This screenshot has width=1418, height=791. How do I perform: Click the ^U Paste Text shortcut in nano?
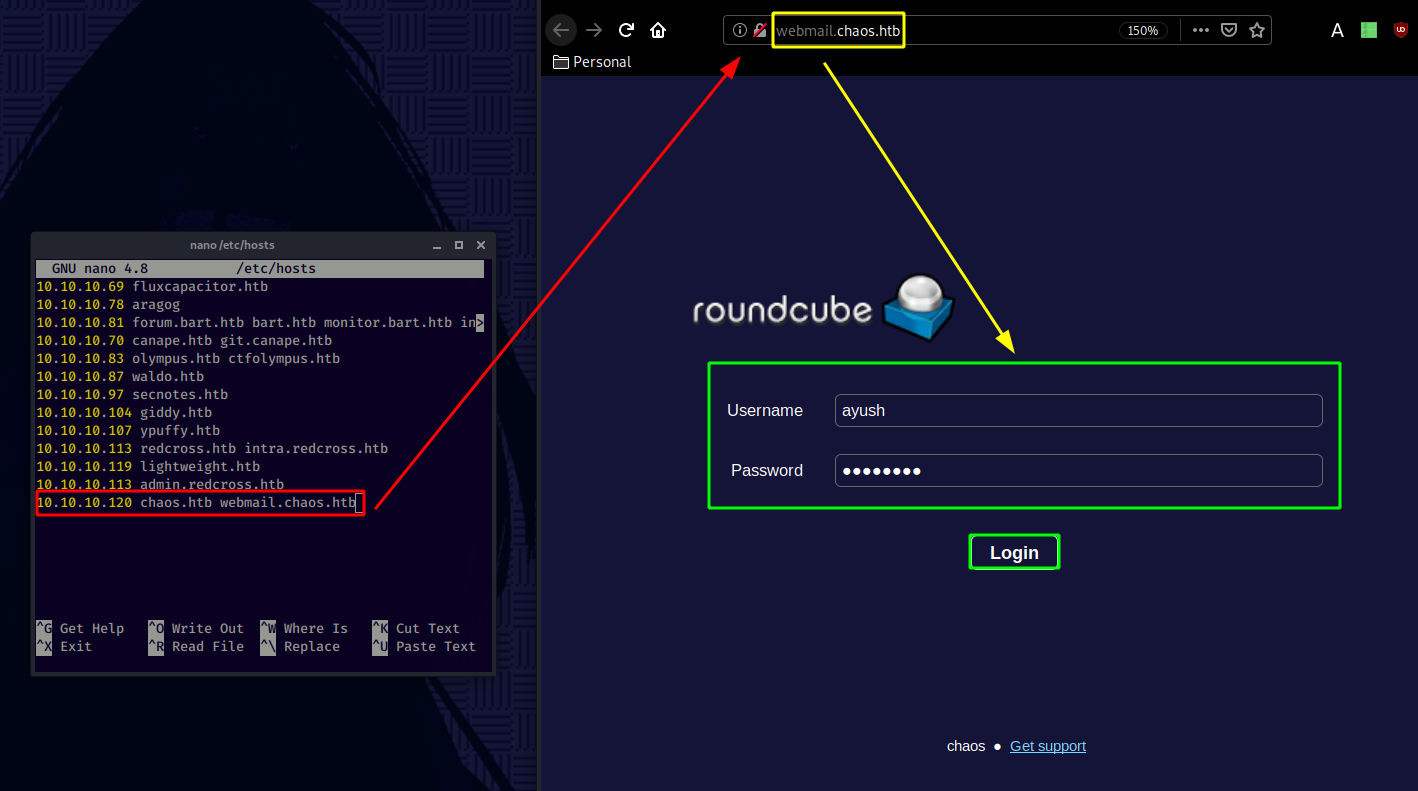[x=424, y=647]
